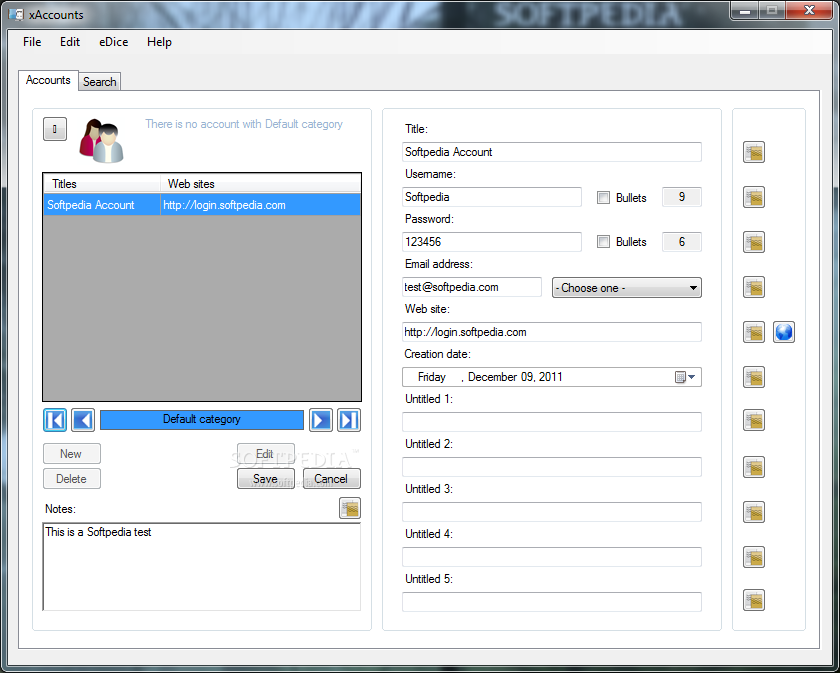This screenshot has width=840, height=673.
Task: Enable Bullets for the Password field
Action: (x=603, y=242)
